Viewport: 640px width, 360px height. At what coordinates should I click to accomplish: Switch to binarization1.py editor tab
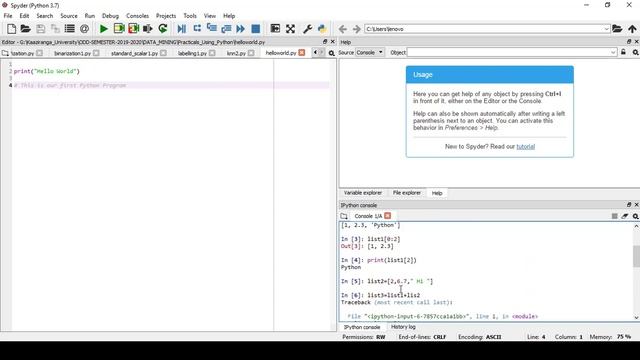73,53
